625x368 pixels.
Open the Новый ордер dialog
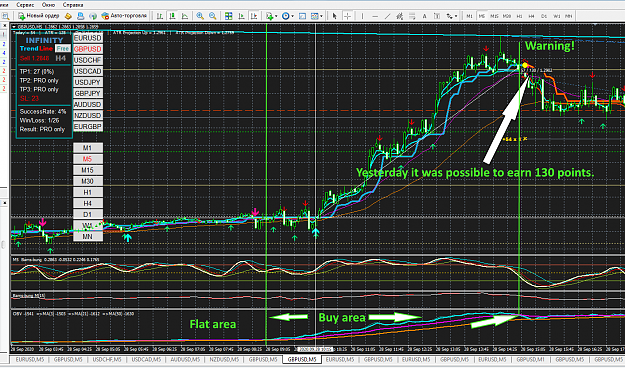pyautogui.click(x=39, y=16)
